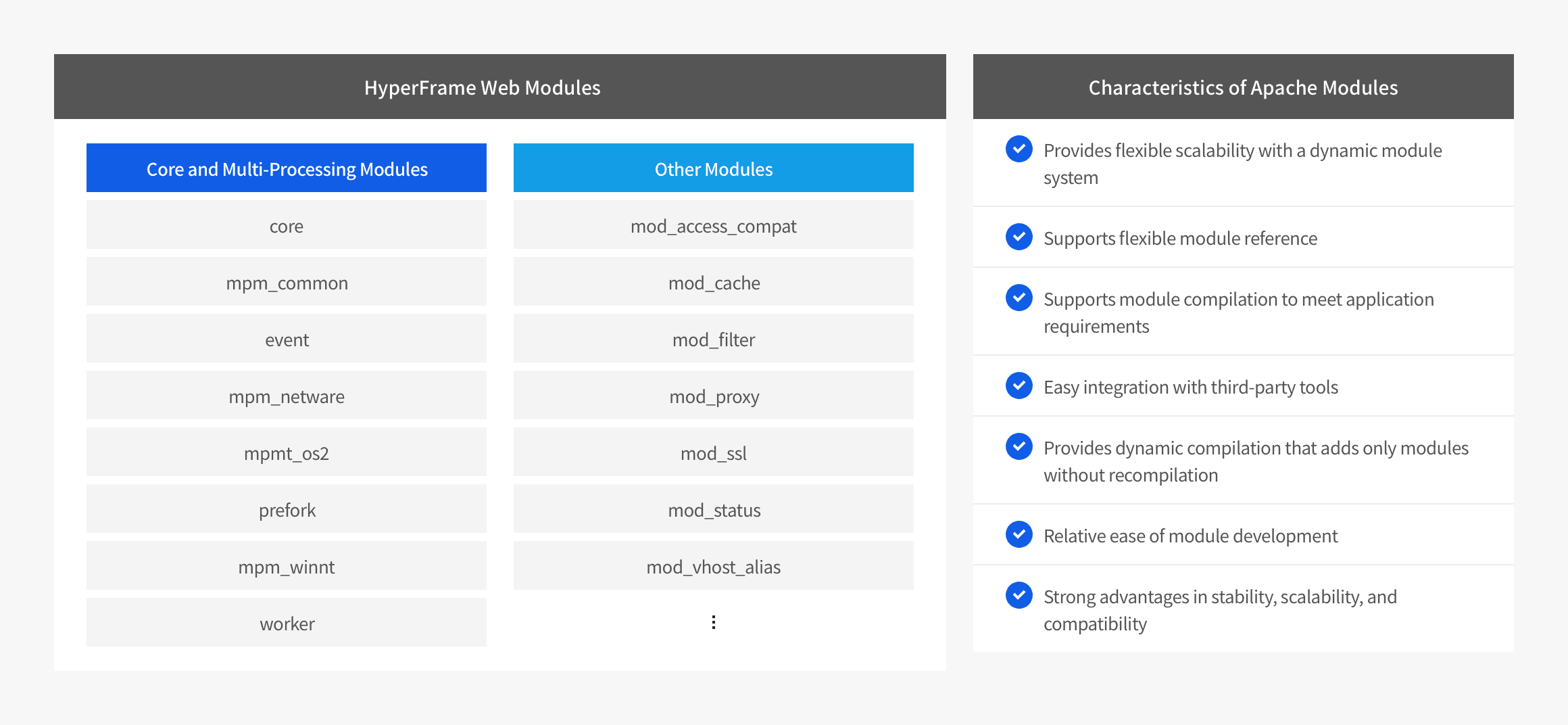This screenshot has height=725, width=1568.
Task: Select the Other Modules header
Action: tap(713, 168)
